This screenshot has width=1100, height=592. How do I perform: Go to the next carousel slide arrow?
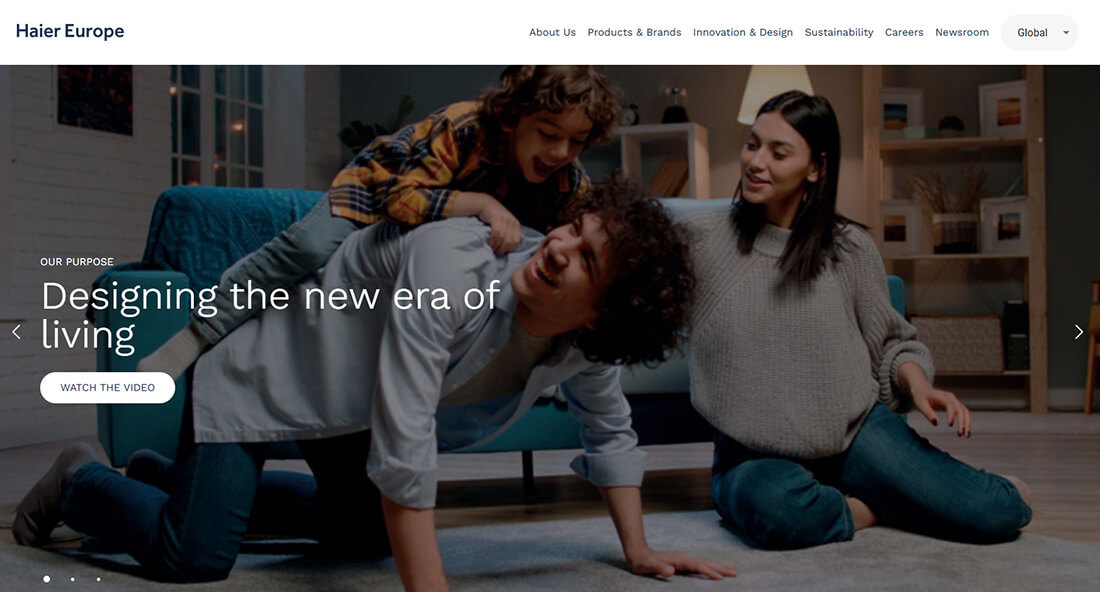point(1079,332)
